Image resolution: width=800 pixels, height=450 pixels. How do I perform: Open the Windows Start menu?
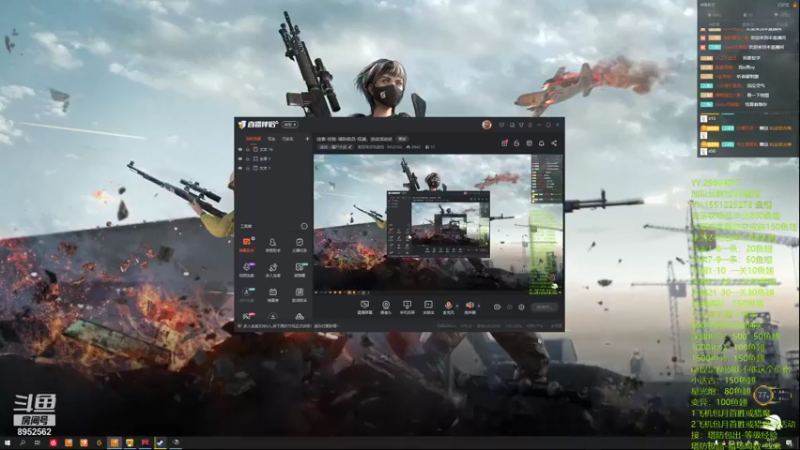[x=8, y=443]
